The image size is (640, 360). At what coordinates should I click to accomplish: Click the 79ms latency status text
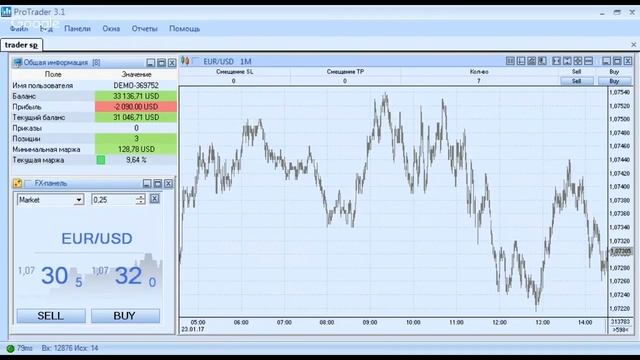point(25,348)
